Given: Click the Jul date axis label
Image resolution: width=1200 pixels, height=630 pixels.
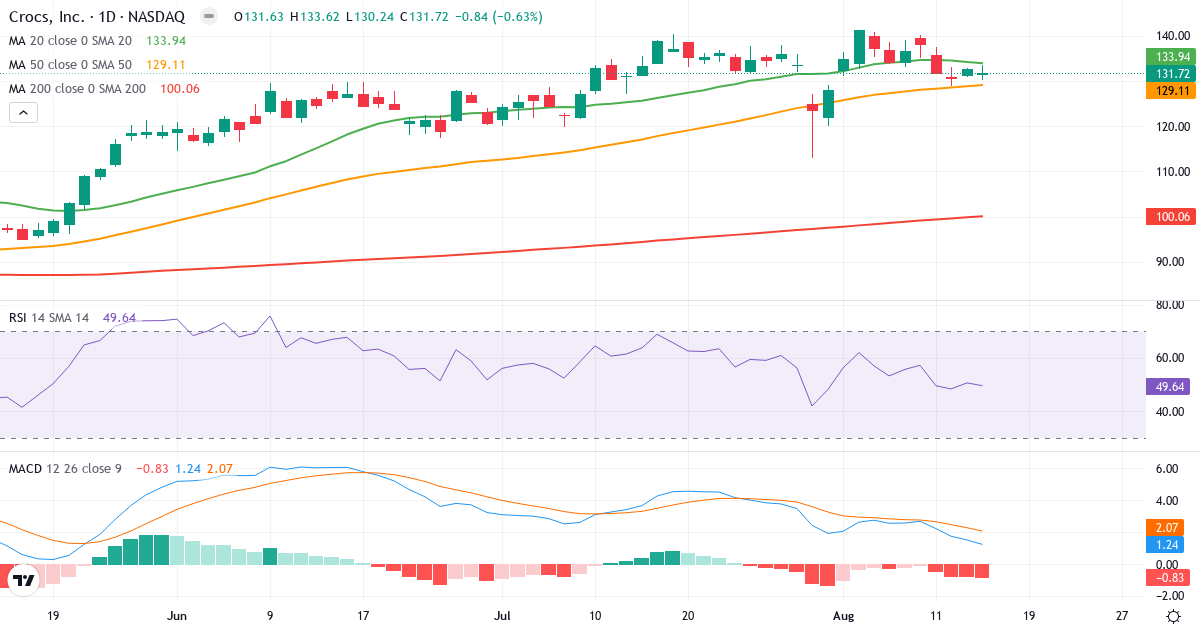Looking at the screenshot, I should [x=503, y=616].
